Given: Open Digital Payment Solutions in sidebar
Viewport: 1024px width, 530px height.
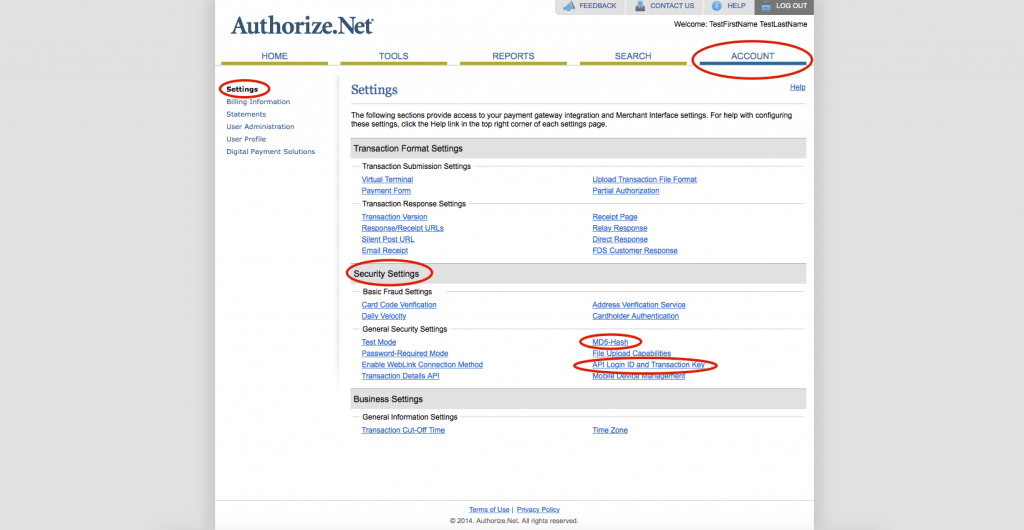Looking at the screenshot, I should (x=270, y=151).
